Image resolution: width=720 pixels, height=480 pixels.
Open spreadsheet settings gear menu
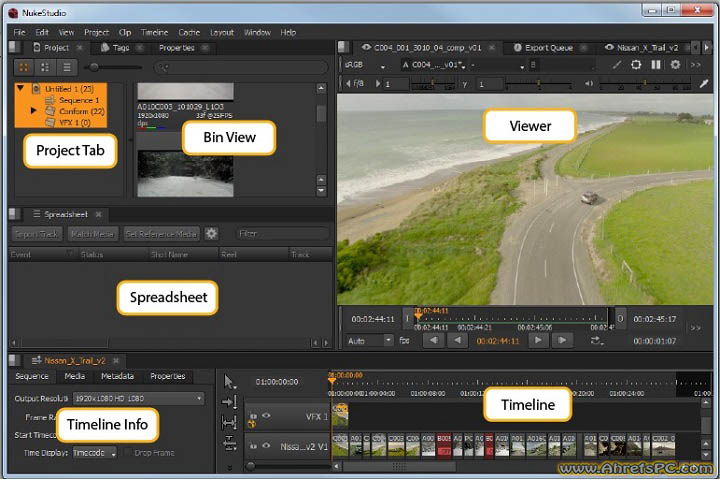coord(211,233)
